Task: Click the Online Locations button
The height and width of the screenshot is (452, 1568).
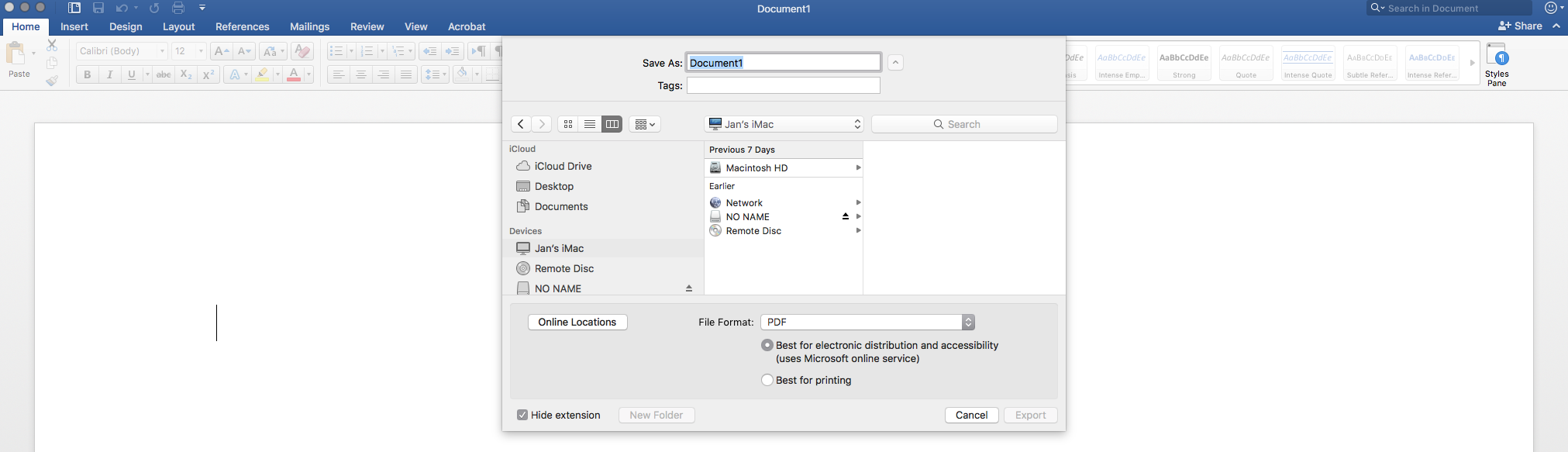Action: coord(577,322)
